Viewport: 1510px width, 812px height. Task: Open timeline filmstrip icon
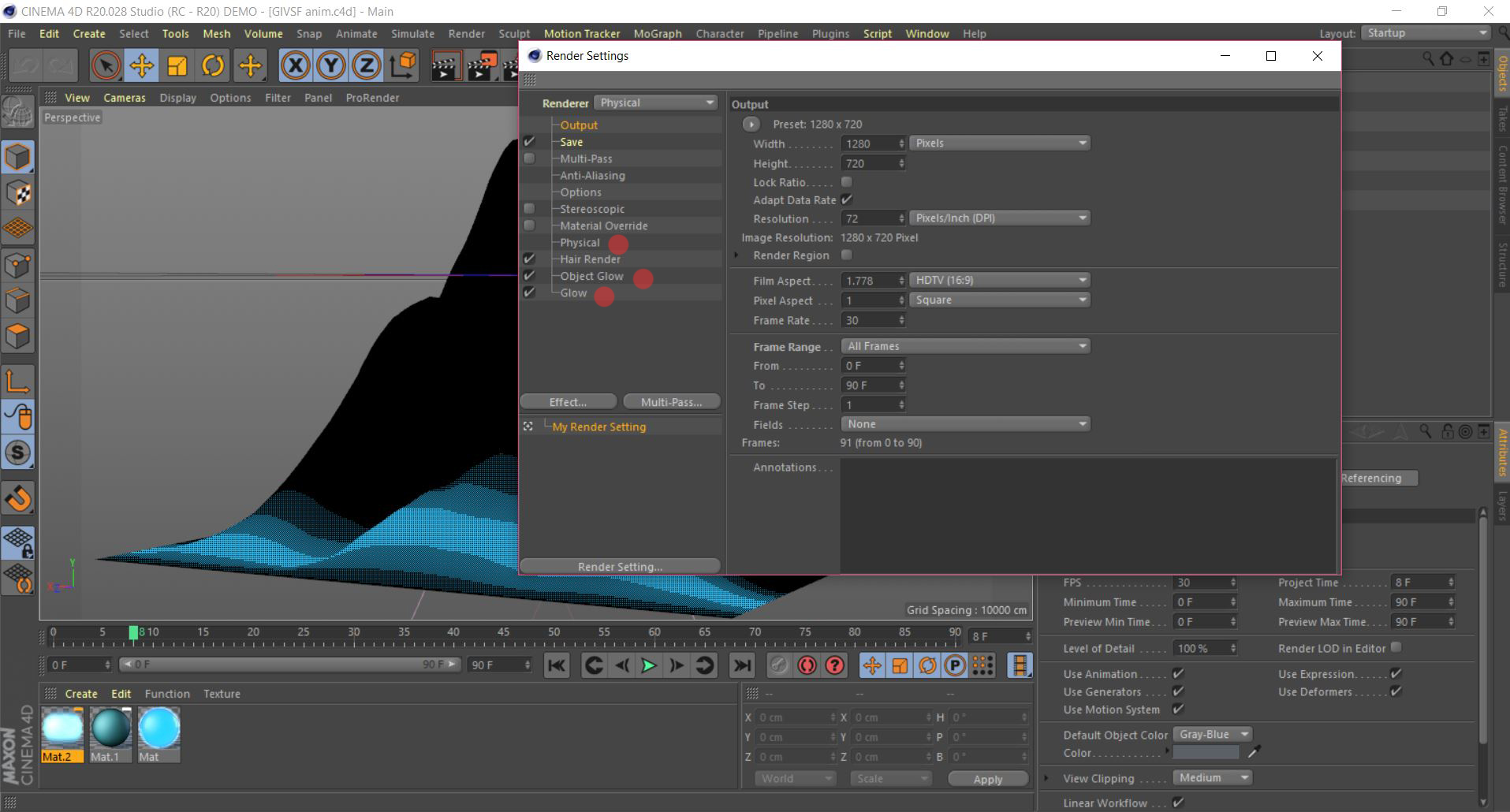[x=1020, y=665]
